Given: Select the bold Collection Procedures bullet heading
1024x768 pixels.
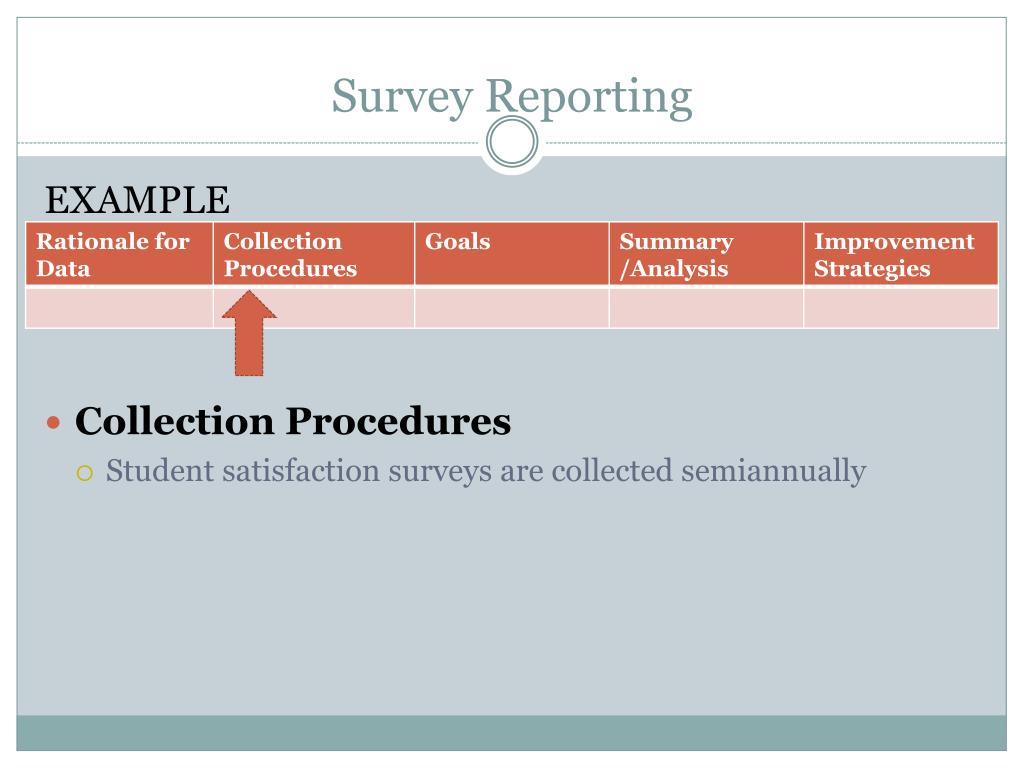Looking at the screenshot, I should (293, 421).
